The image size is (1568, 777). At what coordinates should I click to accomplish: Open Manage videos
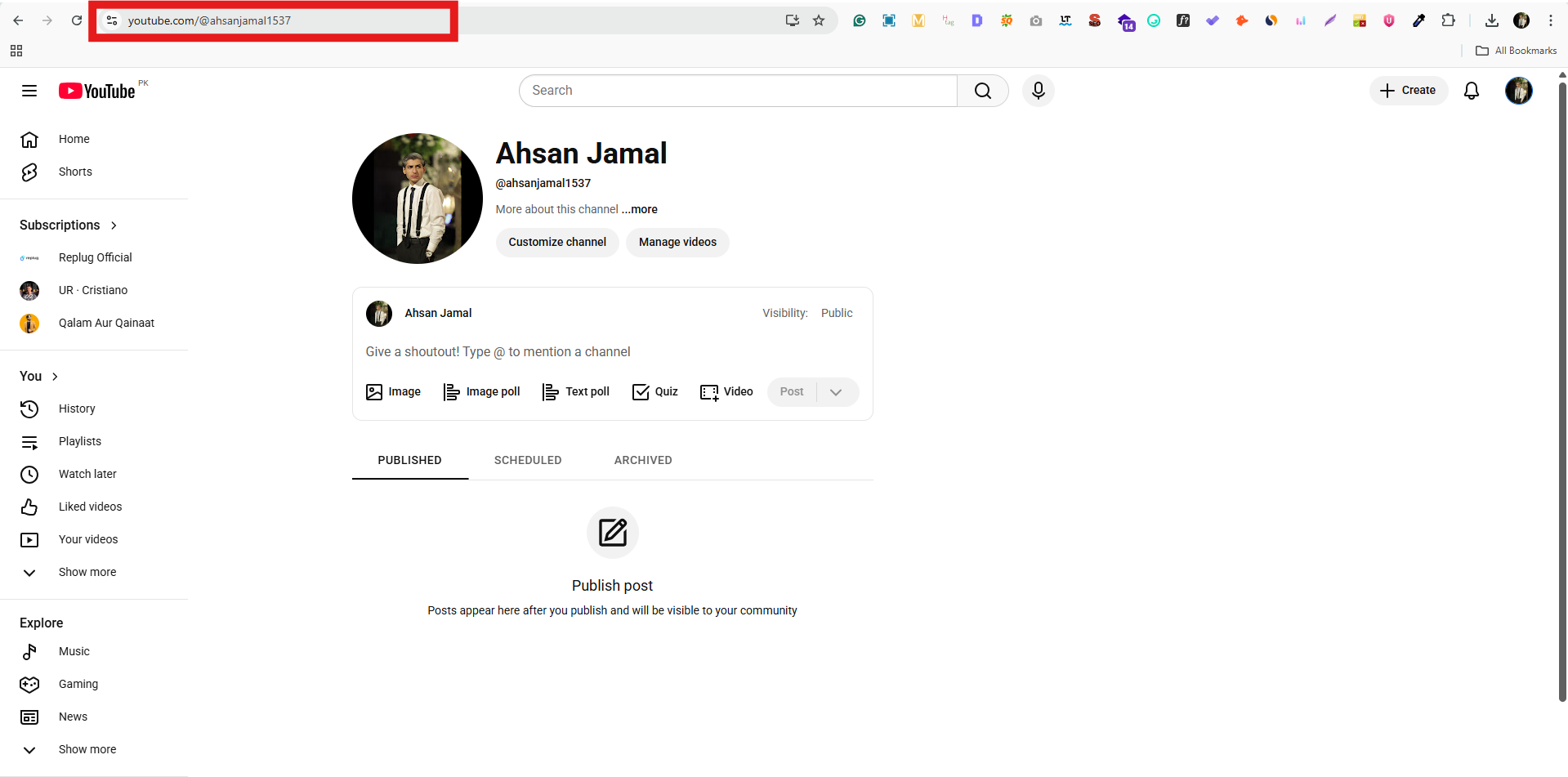677,243
